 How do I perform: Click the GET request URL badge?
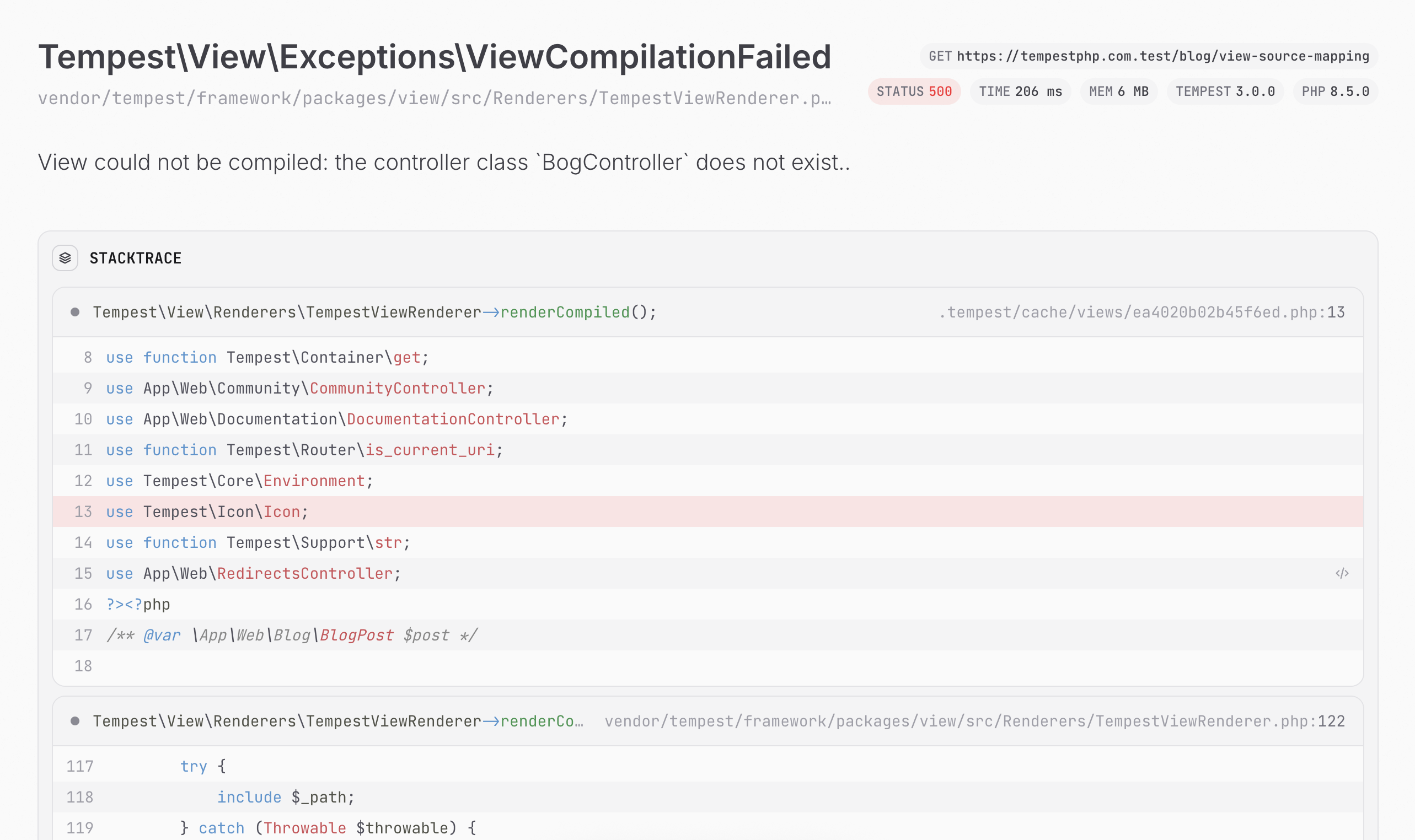1148,56
